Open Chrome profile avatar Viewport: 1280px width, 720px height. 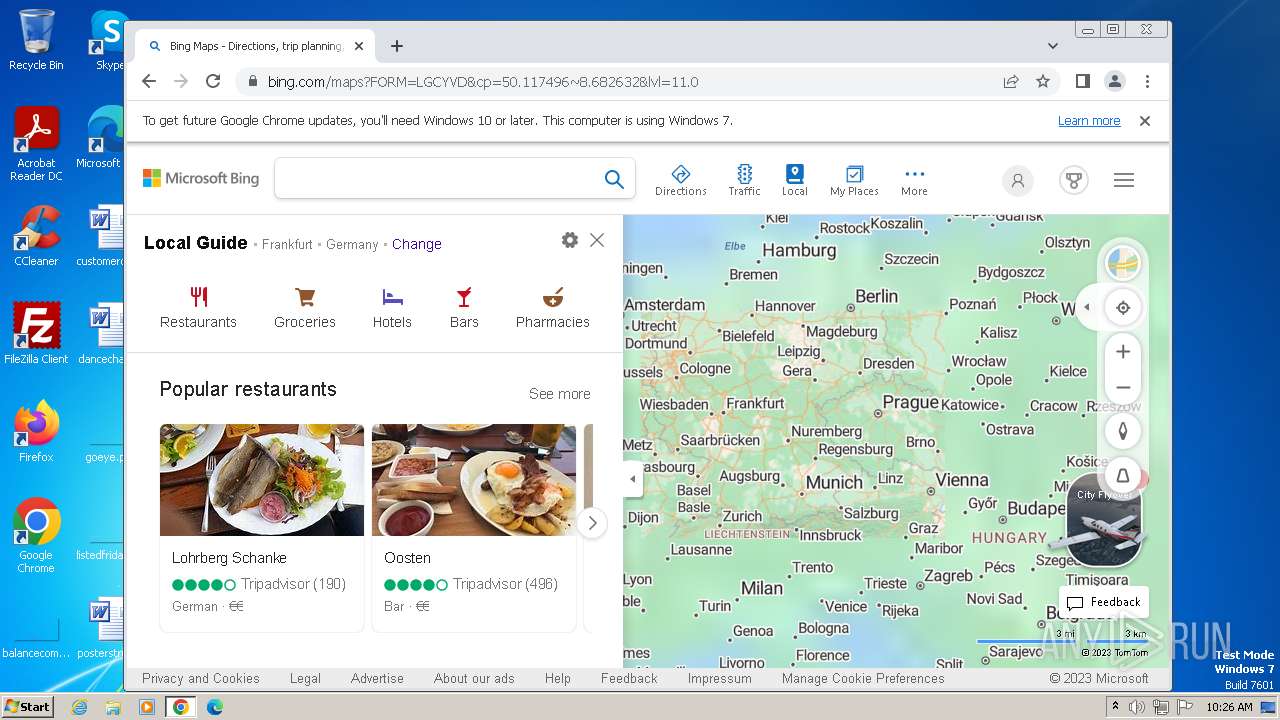click(1115, 82)
